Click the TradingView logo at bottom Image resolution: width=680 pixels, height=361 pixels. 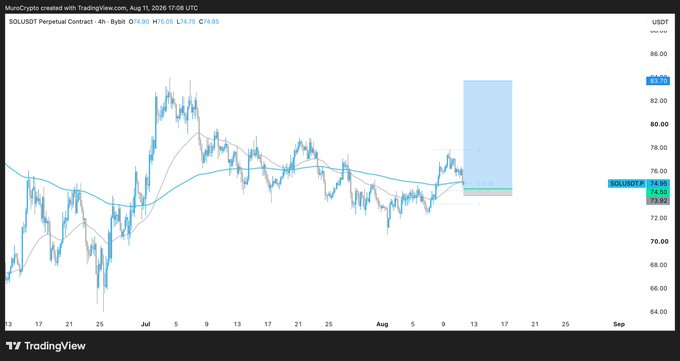pyautogui.click(x=46, y=346)
